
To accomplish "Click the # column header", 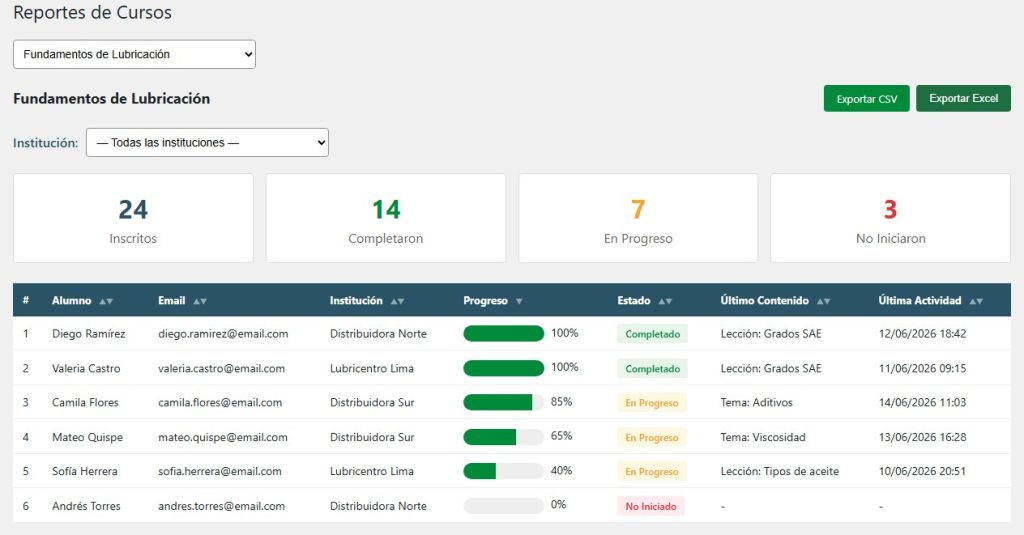I will (x=25, y=300).
